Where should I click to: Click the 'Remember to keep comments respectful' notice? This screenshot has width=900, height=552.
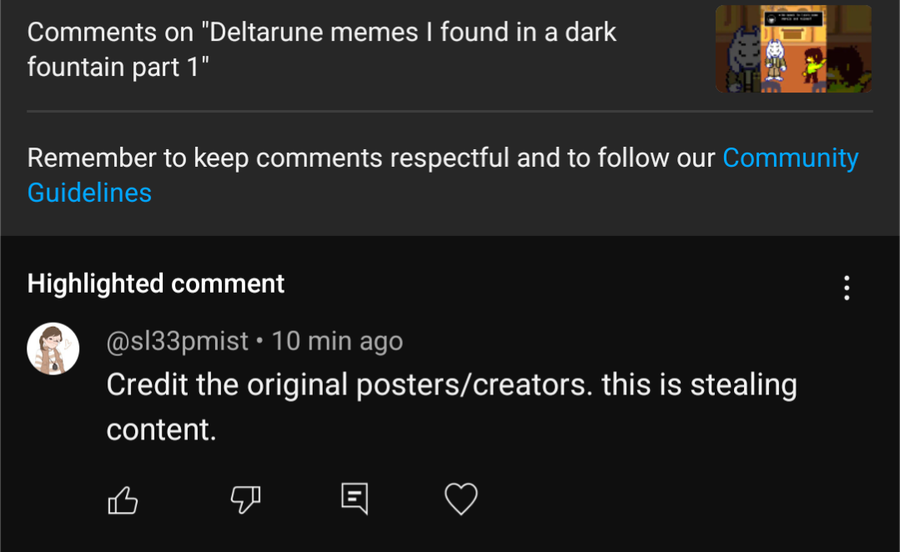370,158
